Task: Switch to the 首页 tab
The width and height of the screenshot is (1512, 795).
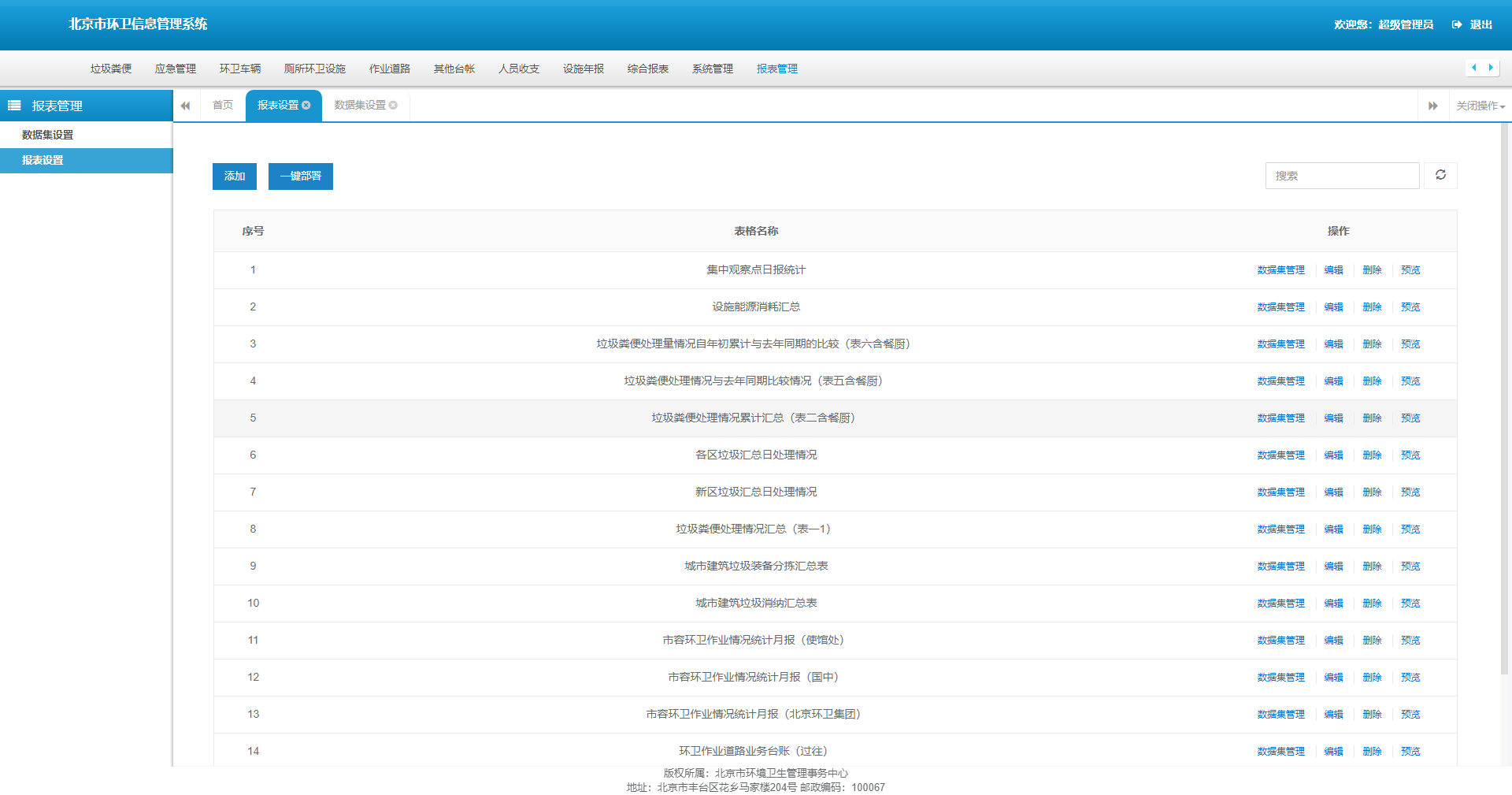Action: pos(223,106)
